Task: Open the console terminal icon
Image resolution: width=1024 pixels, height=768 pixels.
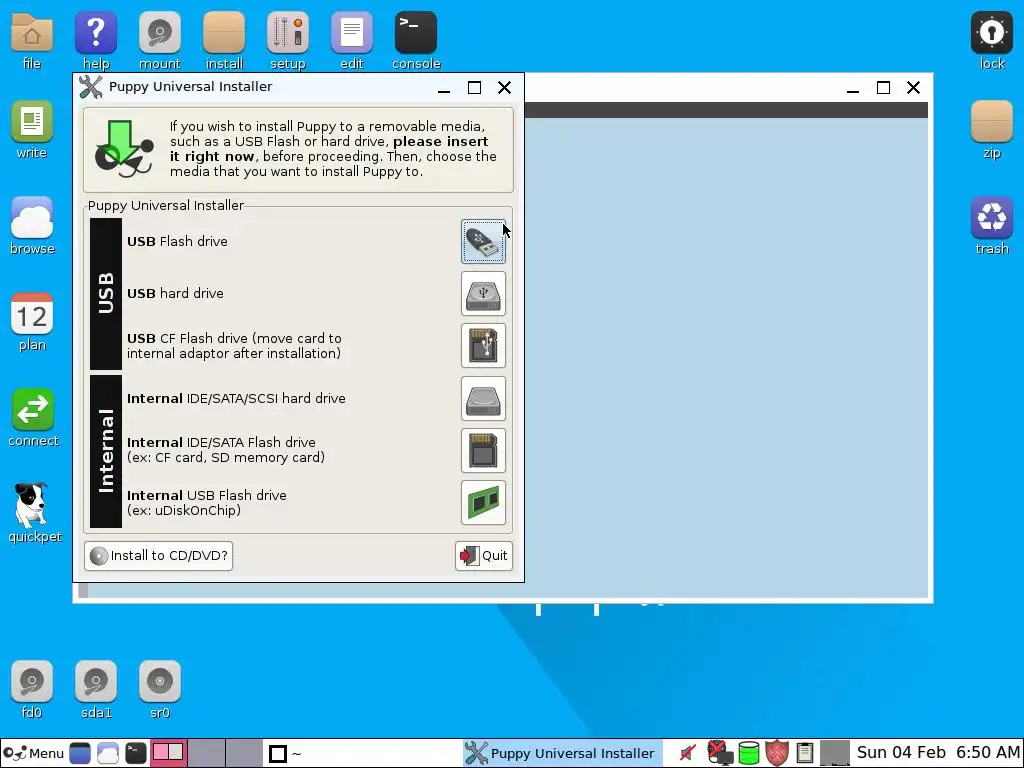Action: pyautogui.click(x=416, y=40)
